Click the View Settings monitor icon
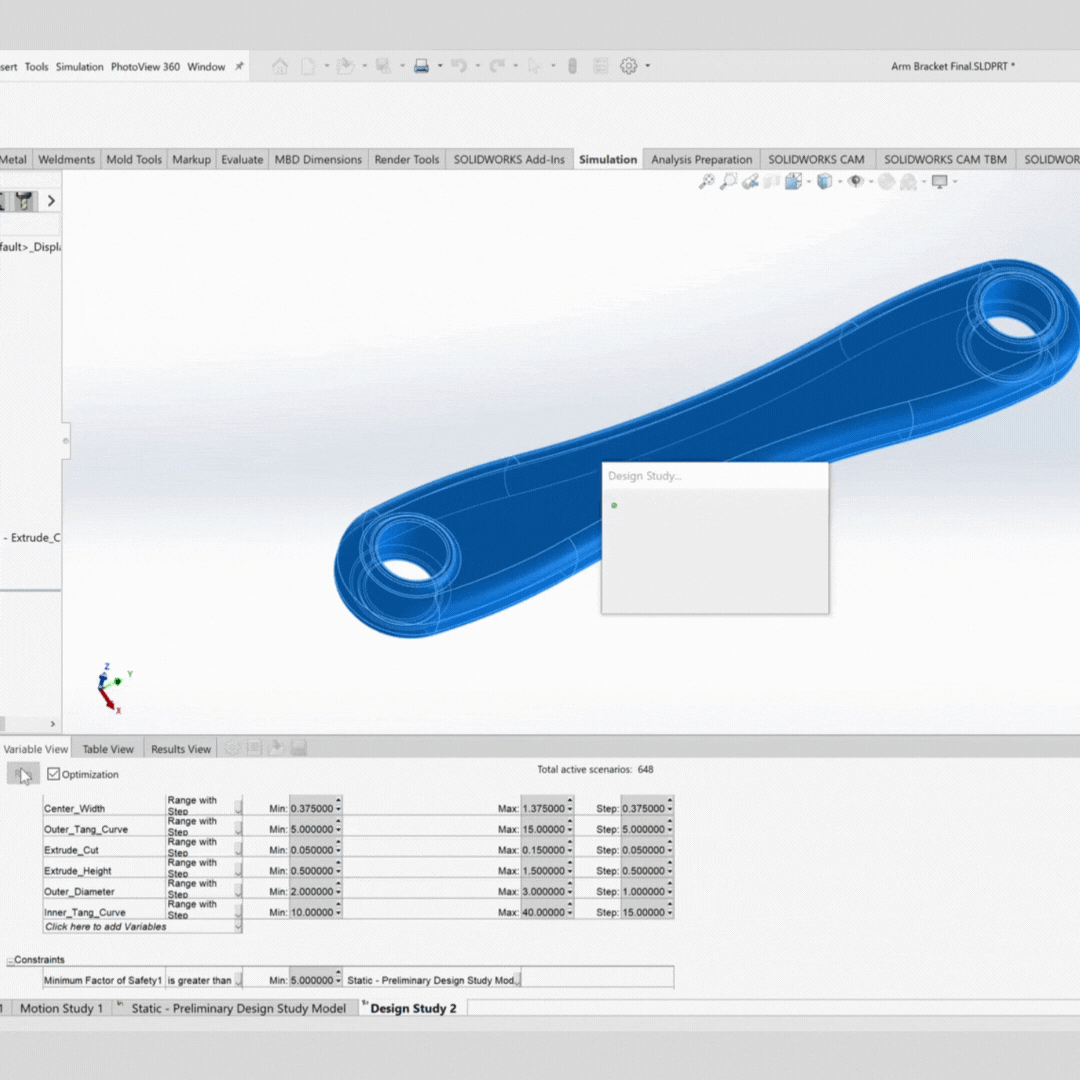The width and height of the screenshot is (1080, 1080). [x=939, y=182]
